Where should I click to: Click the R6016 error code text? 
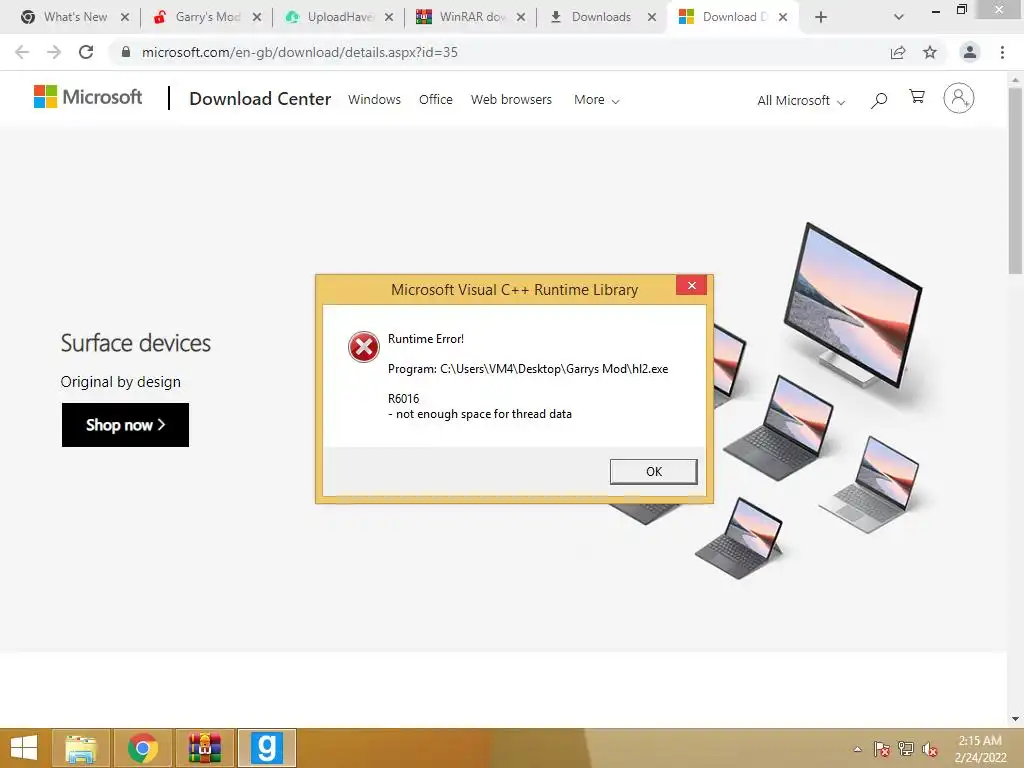(x=404, y=398)
